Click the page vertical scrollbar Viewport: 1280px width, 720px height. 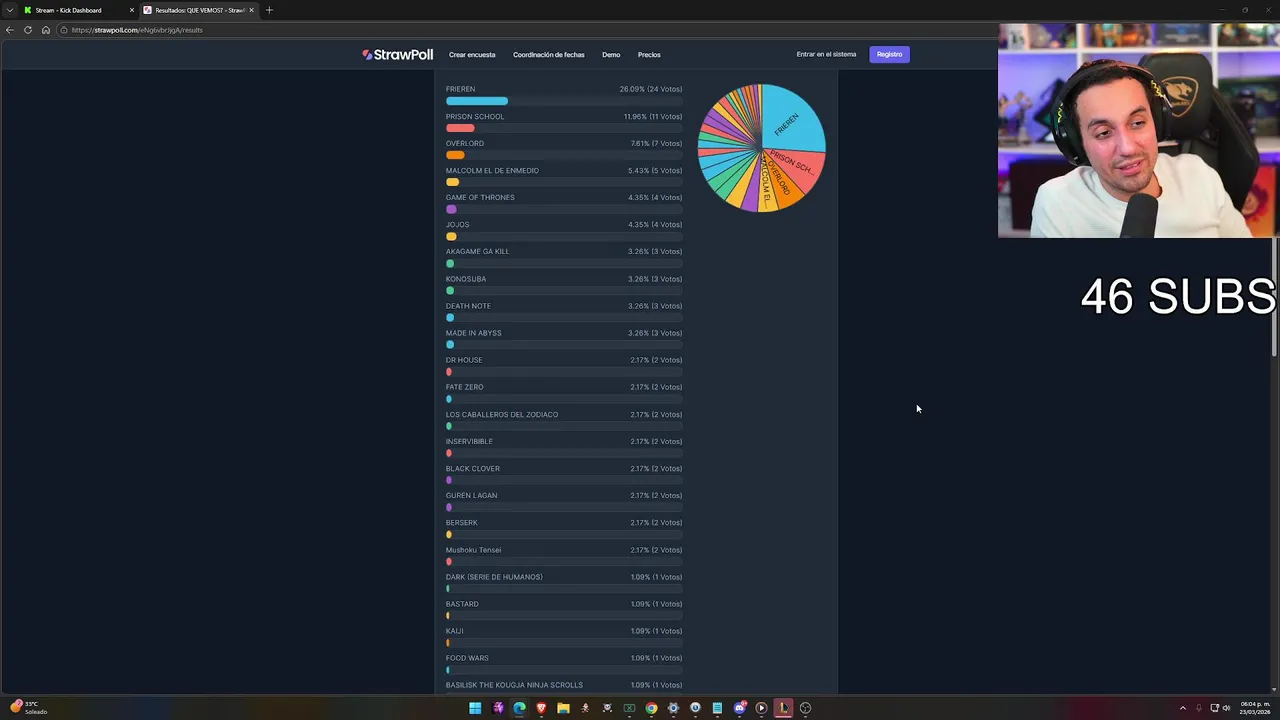1274,297
